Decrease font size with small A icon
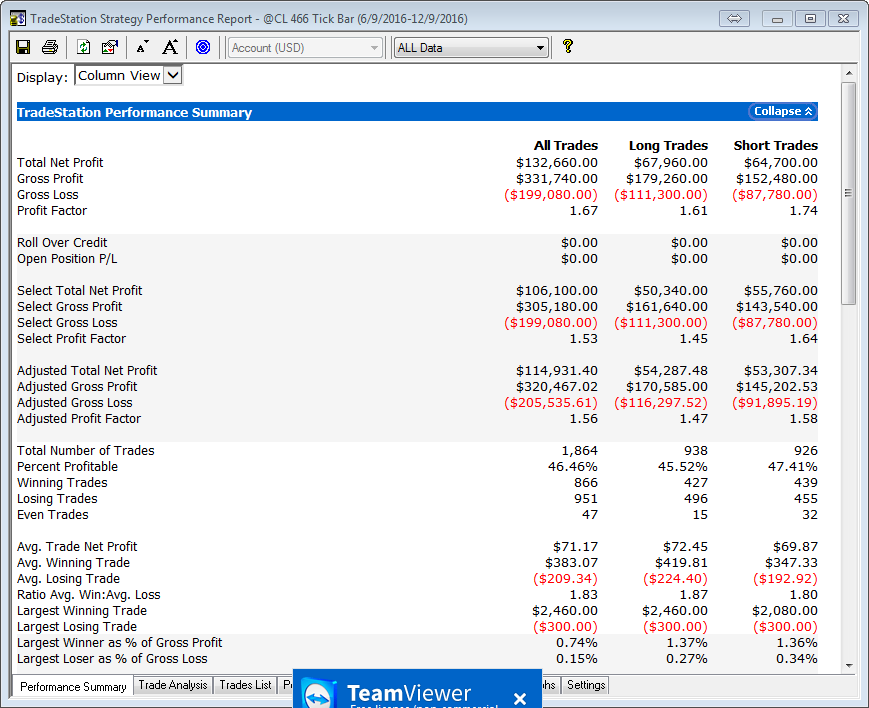The image size is (869, 708). point(142,47)
